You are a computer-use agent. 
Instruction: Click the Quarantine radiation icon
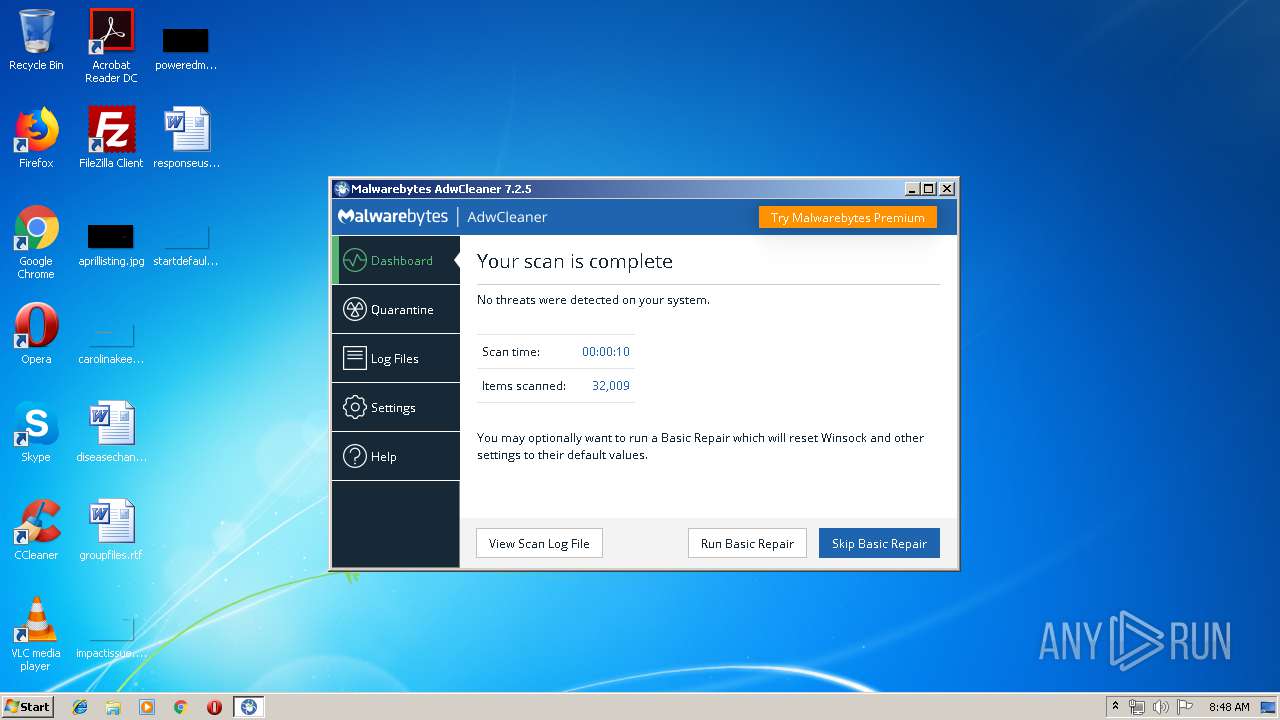click(354, 310)
